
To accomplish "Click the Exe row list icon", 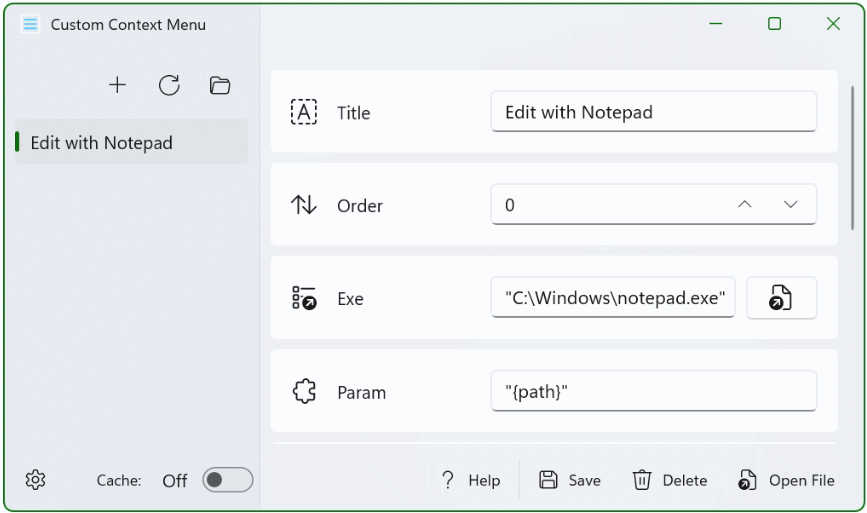I will 304,298.
